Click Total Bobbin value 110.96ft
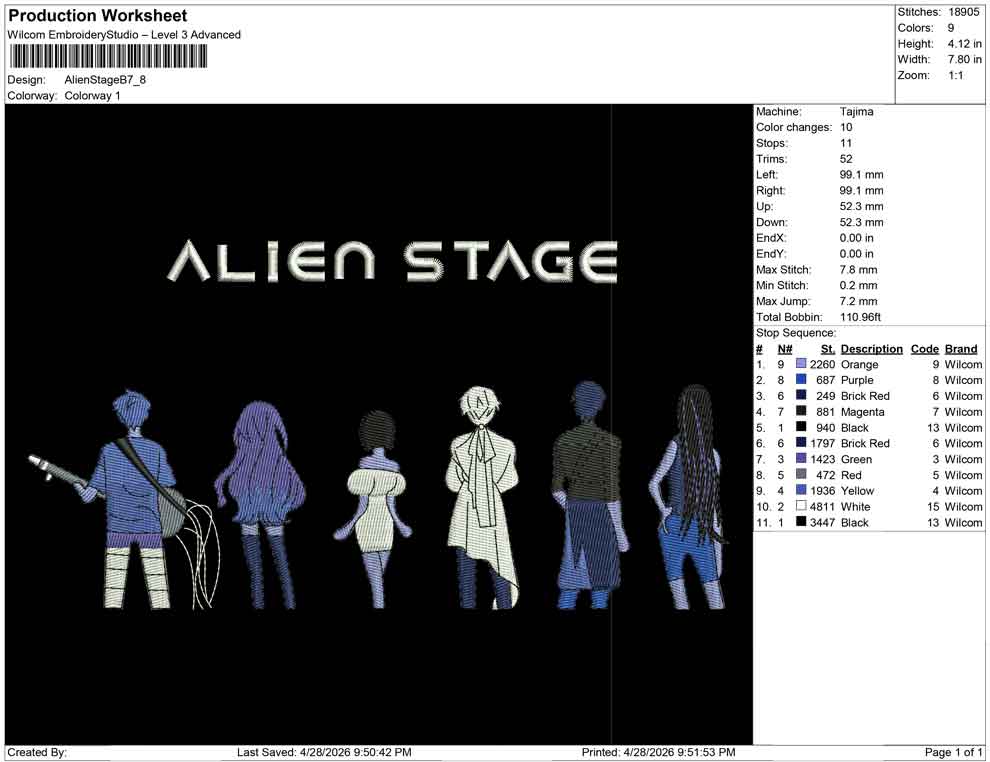The height and width of the screenshot is (762, 990). coord(860,317)
